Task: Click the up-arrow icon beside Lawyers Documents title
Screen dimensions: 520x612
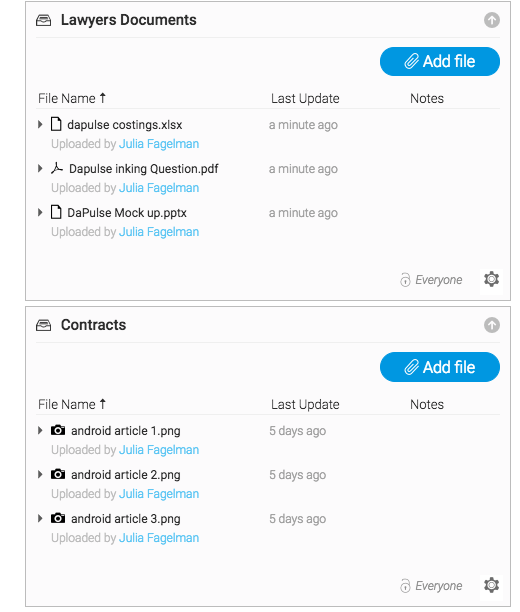Action: (x=492, y=20)
